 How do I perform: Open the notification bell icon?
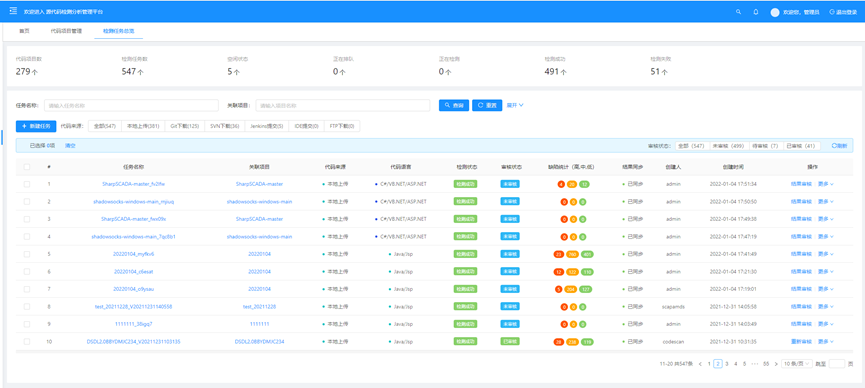[756, 12]
